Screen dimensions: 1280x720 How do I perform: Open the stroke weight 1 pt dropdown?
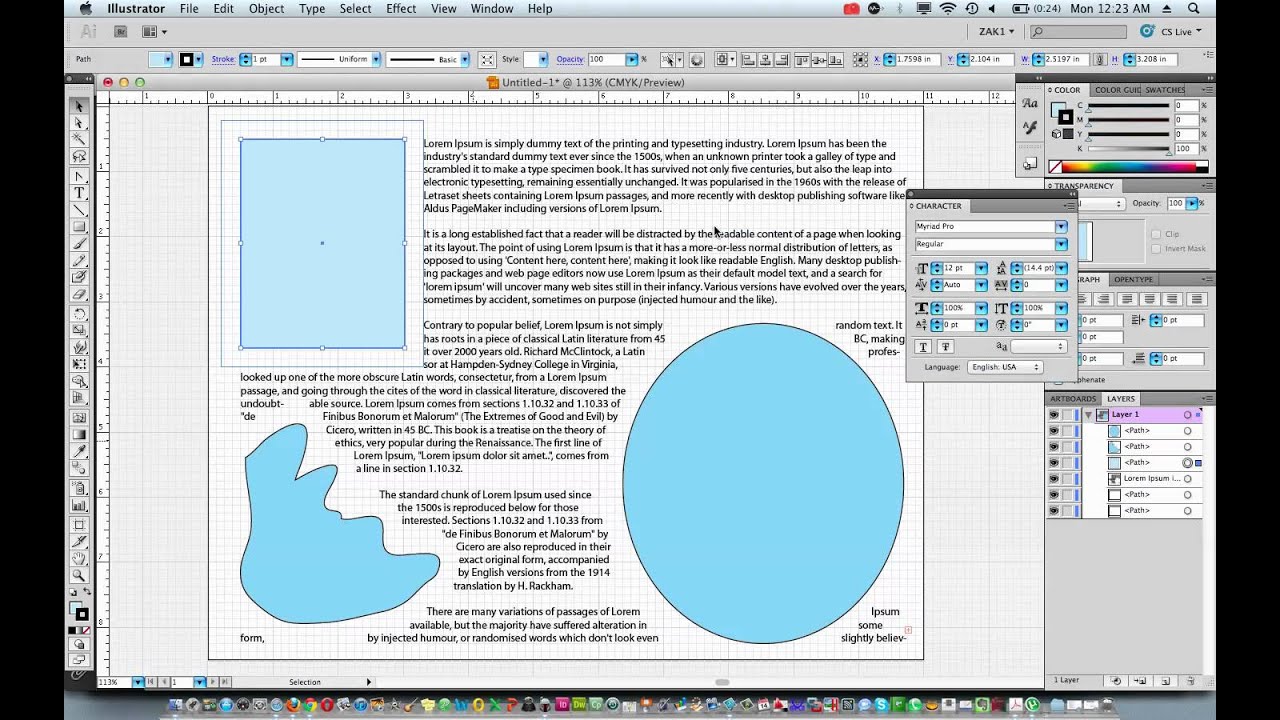286,59
